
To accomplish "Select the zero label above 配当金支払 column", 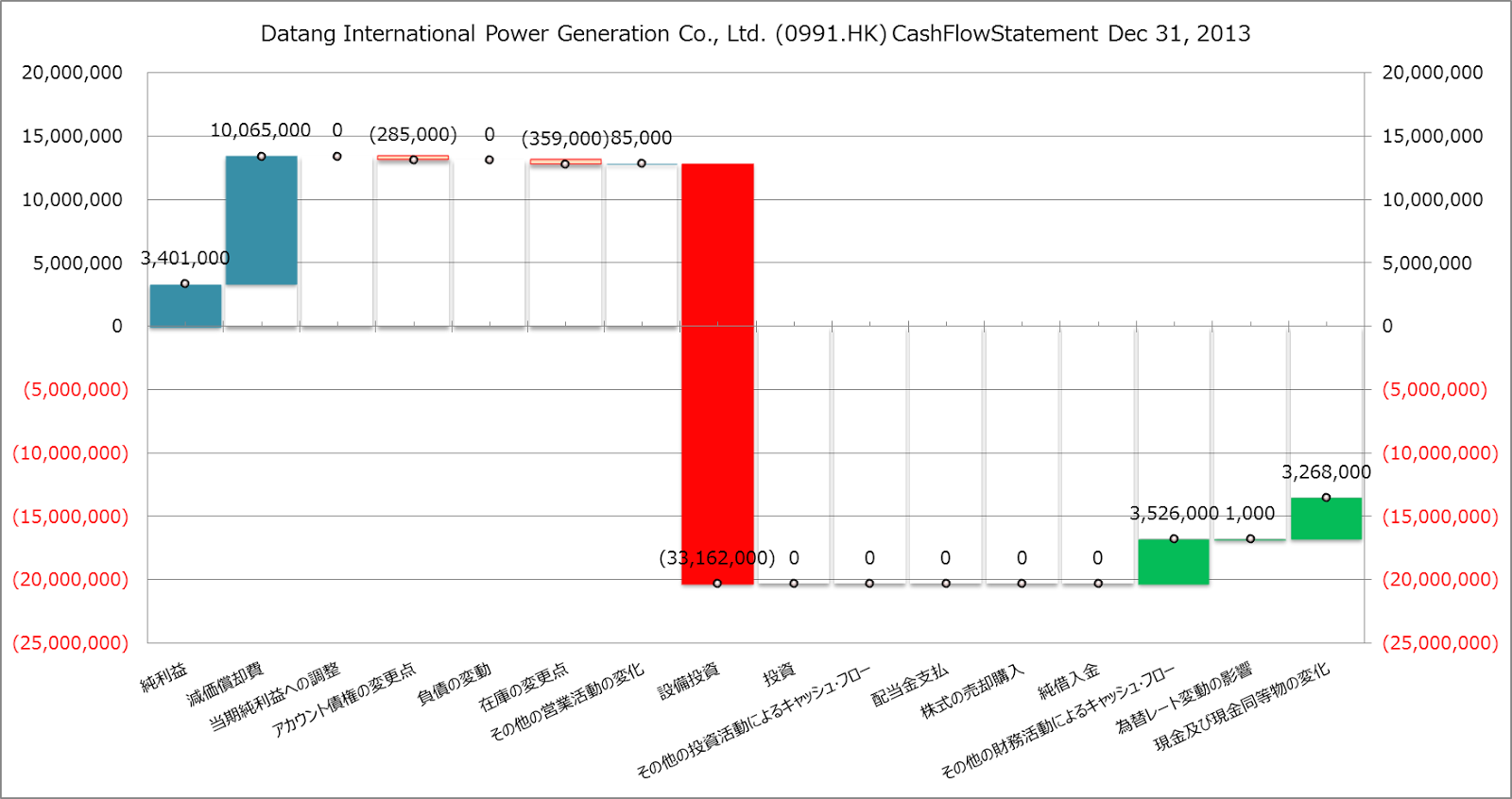I will (x=945, y=558).
